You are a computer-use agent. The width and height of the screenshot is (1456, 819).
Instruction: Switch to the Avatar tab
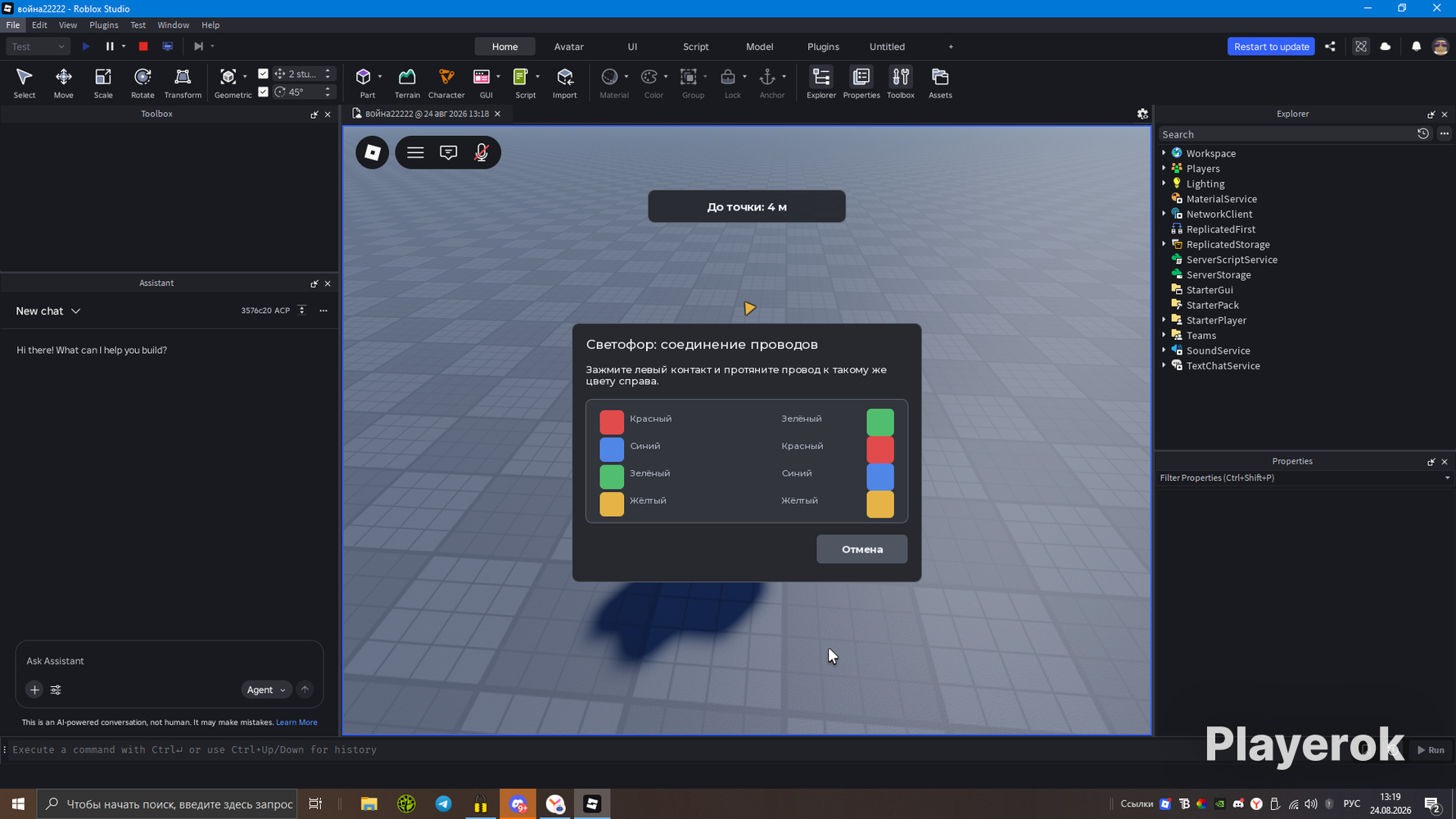[x=569, y=47]
